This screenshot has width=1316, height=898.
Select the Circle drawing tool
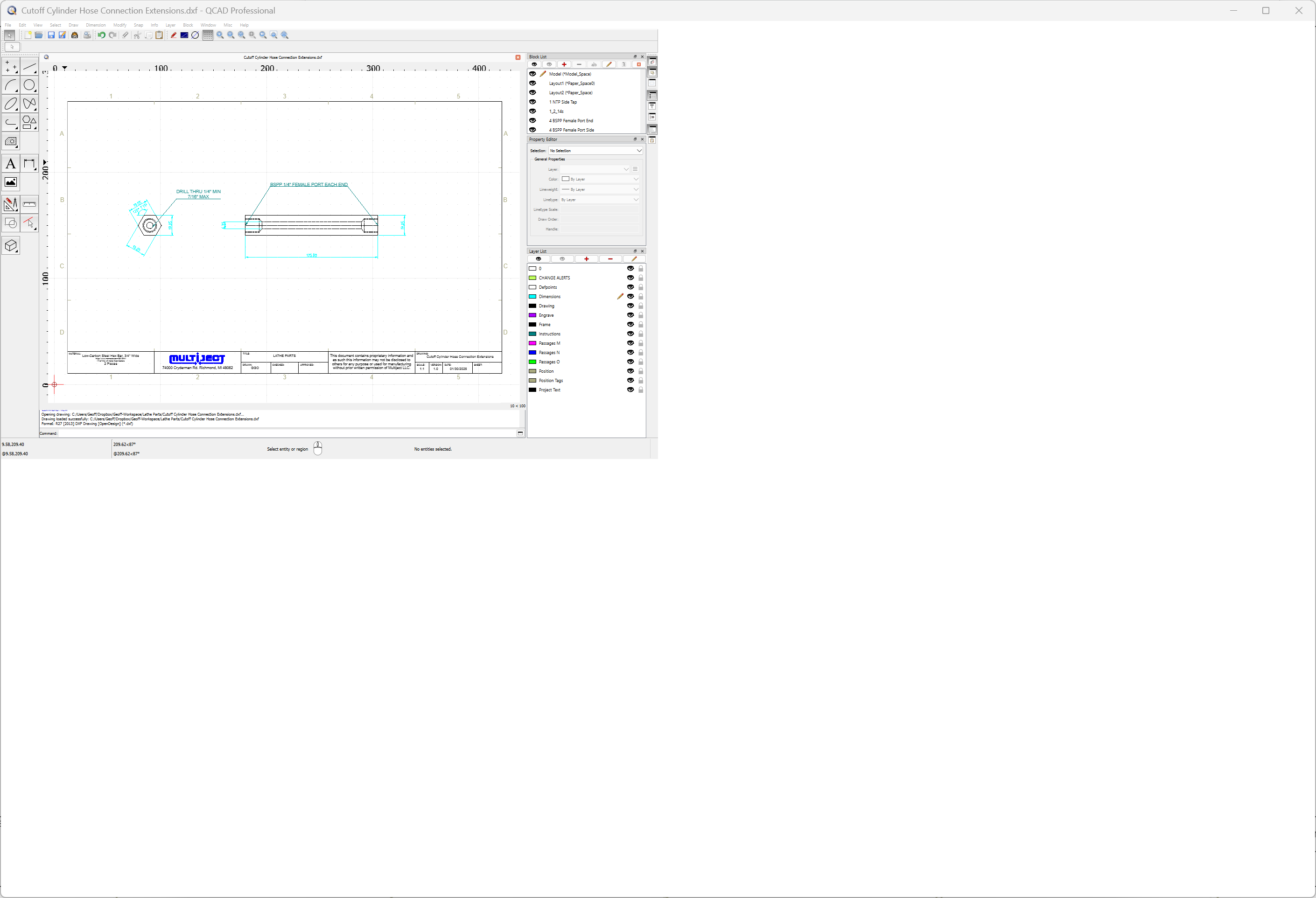29,85
